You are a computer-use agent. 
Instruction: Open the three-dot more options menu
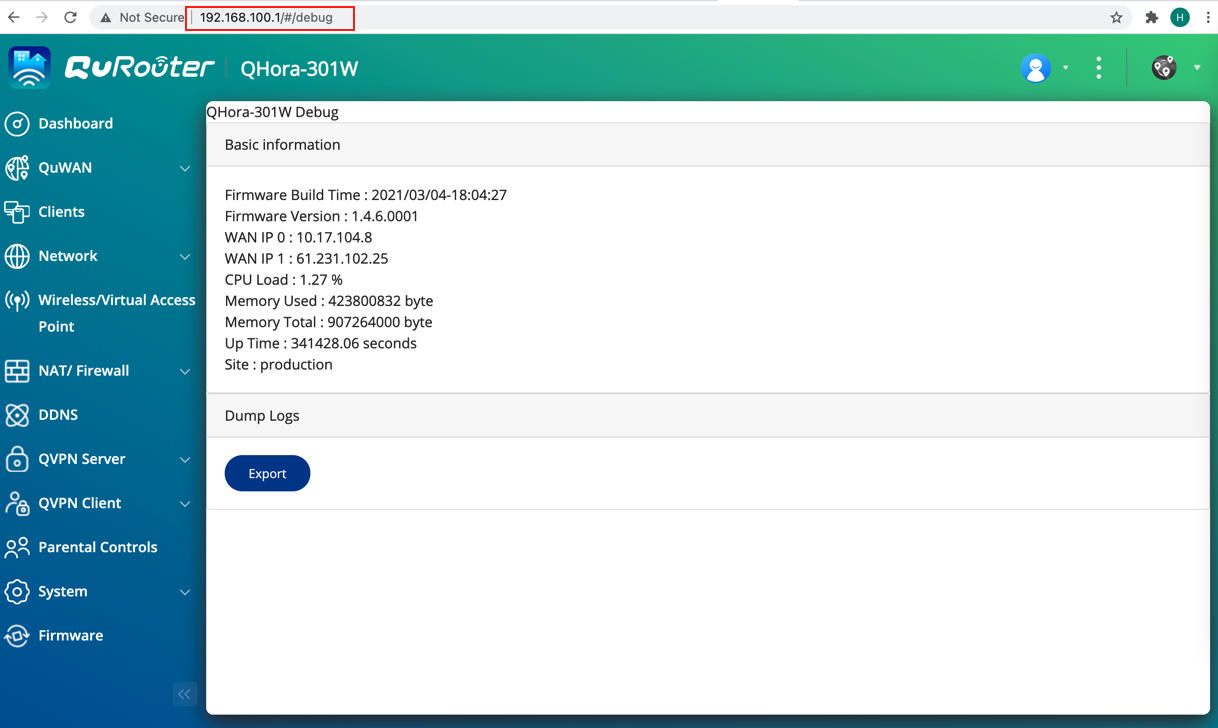click(x=1099, y=68)
